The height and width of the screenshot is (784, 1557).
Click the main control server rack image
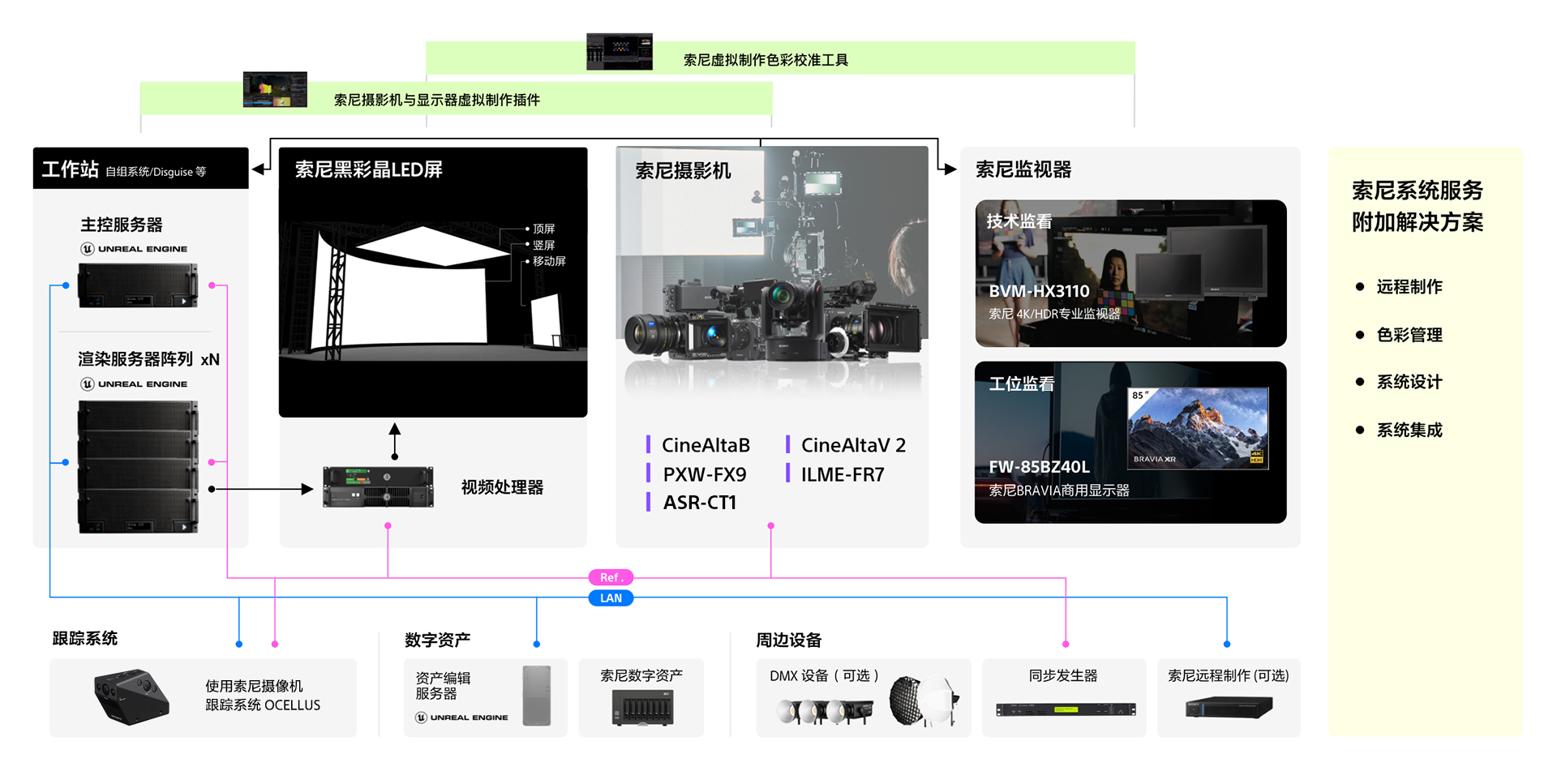138,286
